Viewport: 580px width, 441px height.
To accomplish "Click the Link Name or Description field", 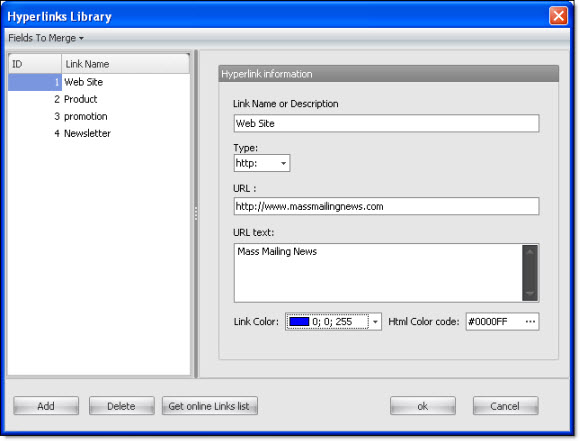I will click(386, 123).
